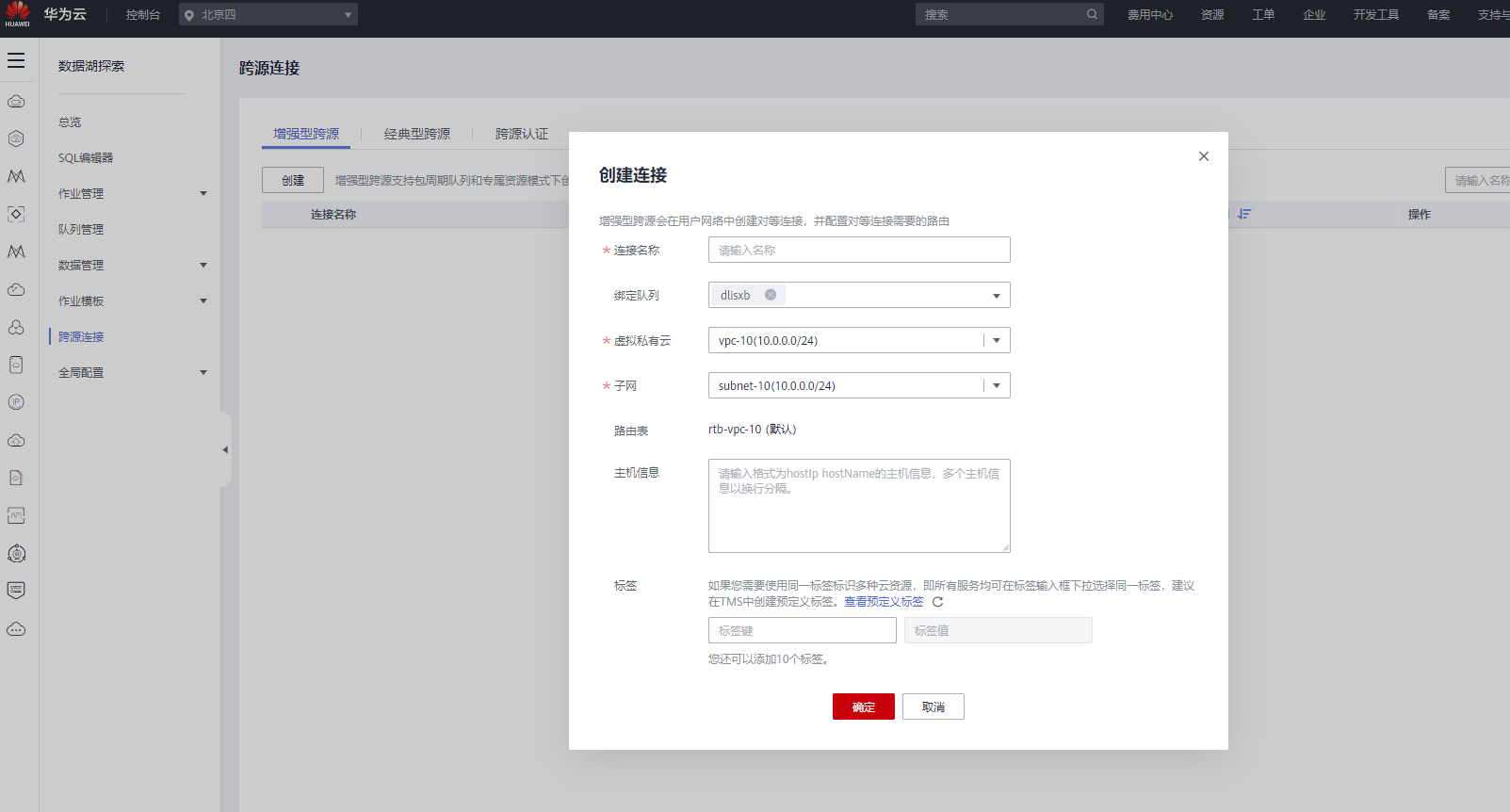
Task: Open the 绑定队列 dropdown arrow
Action: point(997,296)
